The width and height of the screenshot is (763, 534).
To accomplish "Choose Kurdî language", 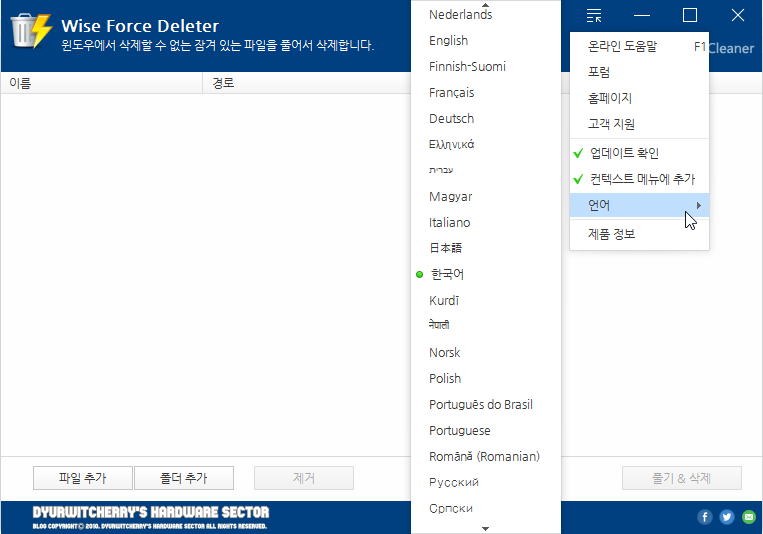I will pyautogui.click(x=486, y=300).
